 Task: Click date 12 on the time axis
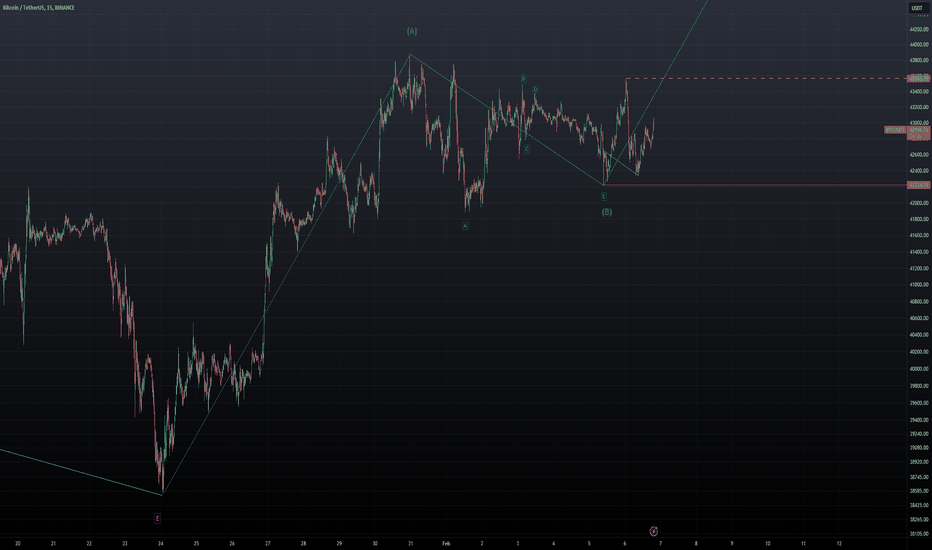839,543
